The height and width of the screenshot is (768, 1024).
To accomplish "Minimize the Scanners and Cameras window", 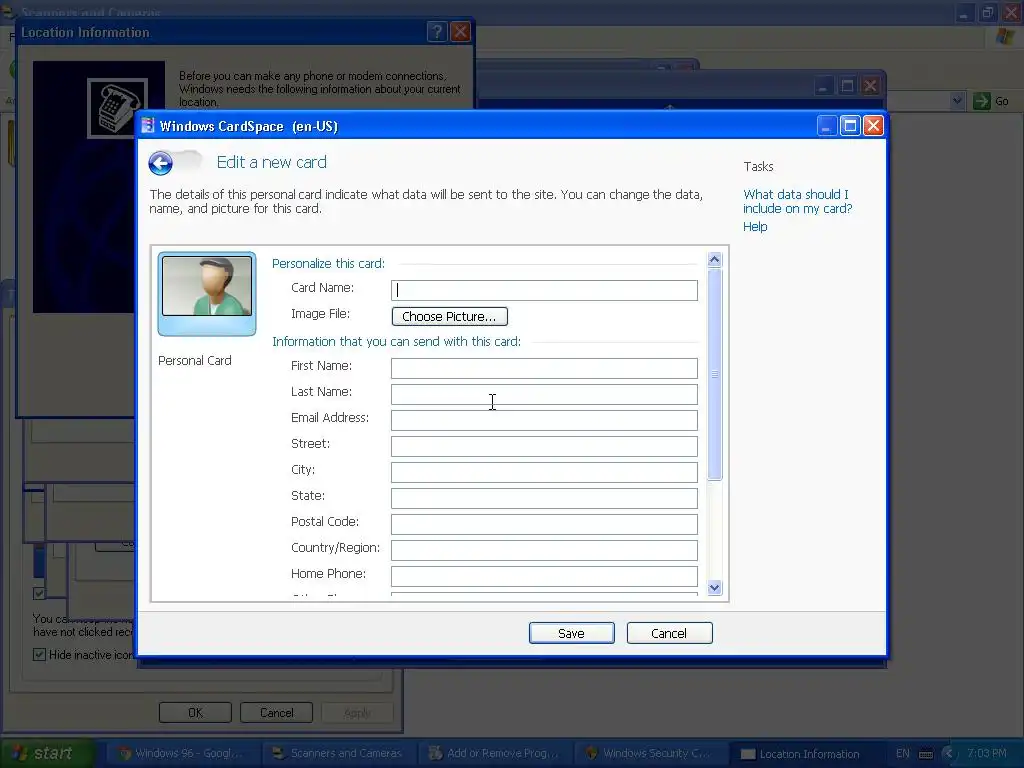I will (x=964, y=12).
